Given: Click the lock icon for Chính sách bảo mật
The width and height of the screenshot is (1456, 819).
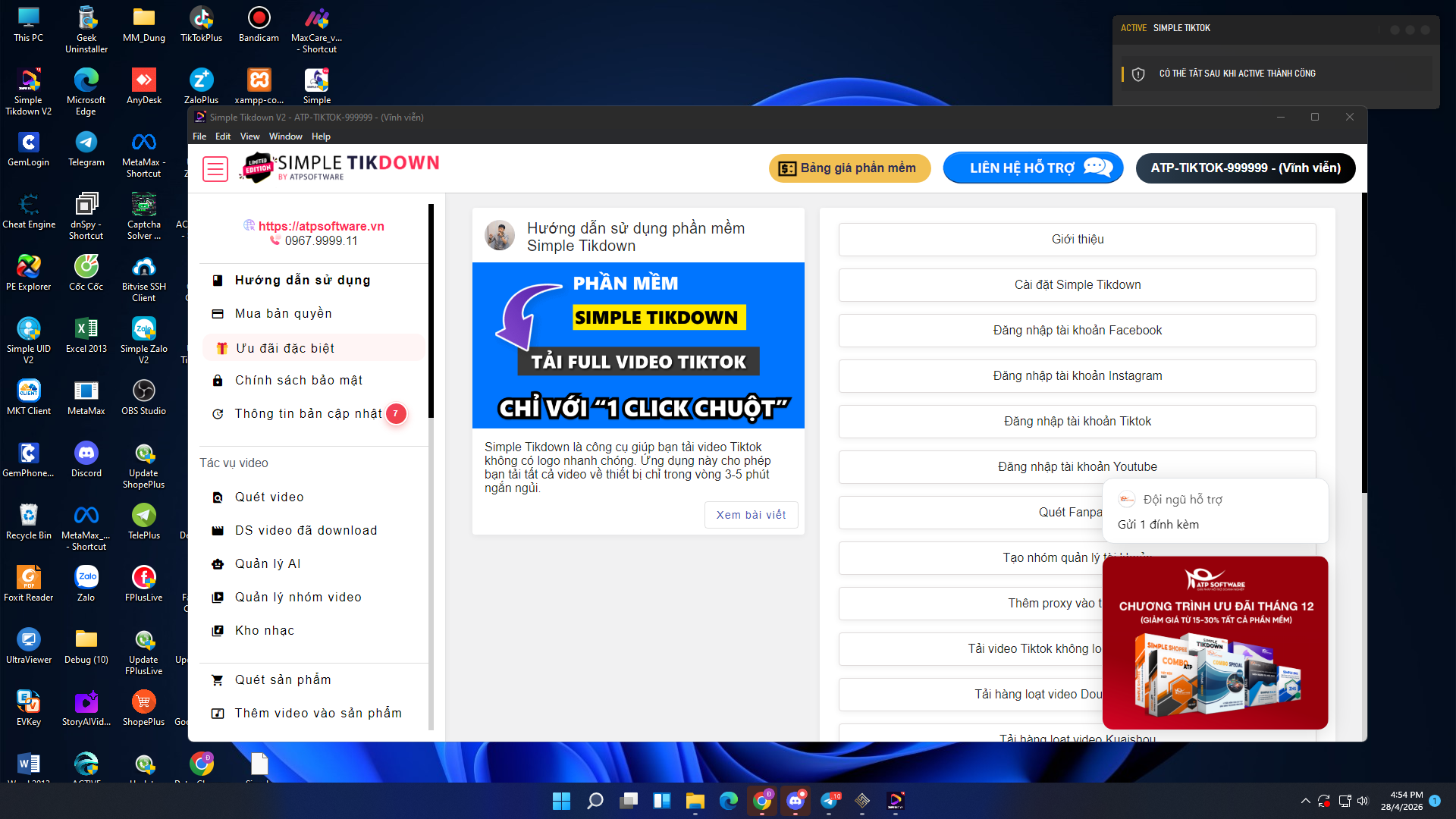Looking at the screenshot, I should tap(218, 381).
